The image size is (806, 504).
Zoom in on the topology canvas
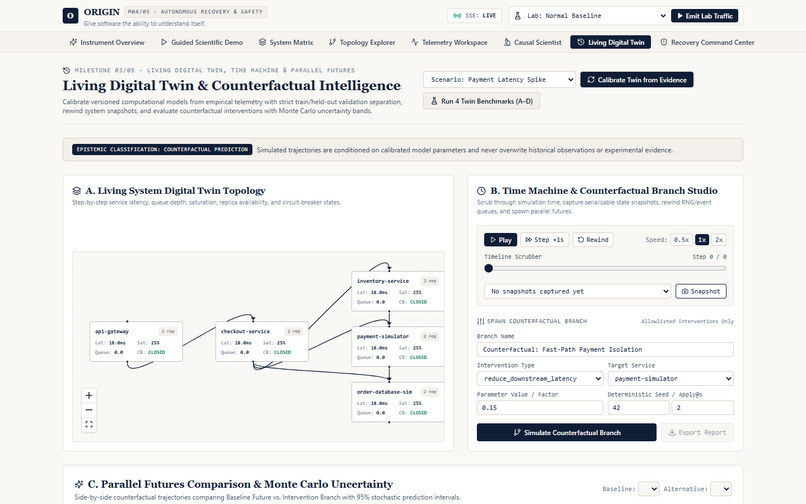89,395
